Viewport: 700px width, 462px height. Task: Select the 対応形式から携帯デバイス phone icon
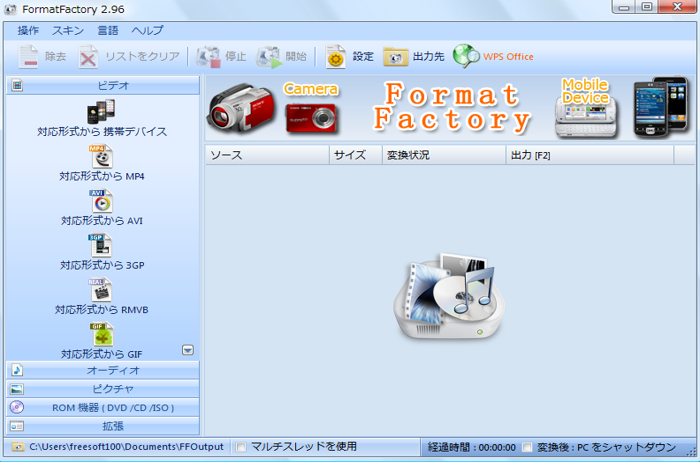coord(101,112)
